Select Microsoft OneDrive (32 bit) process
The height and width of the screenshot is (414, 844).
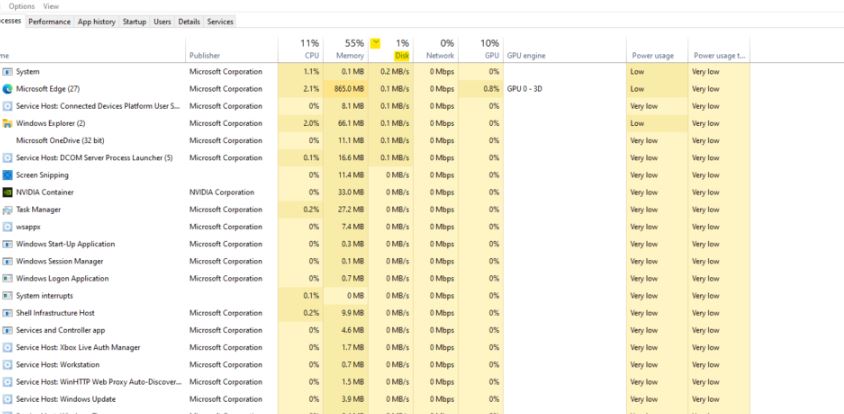point(60,141)
